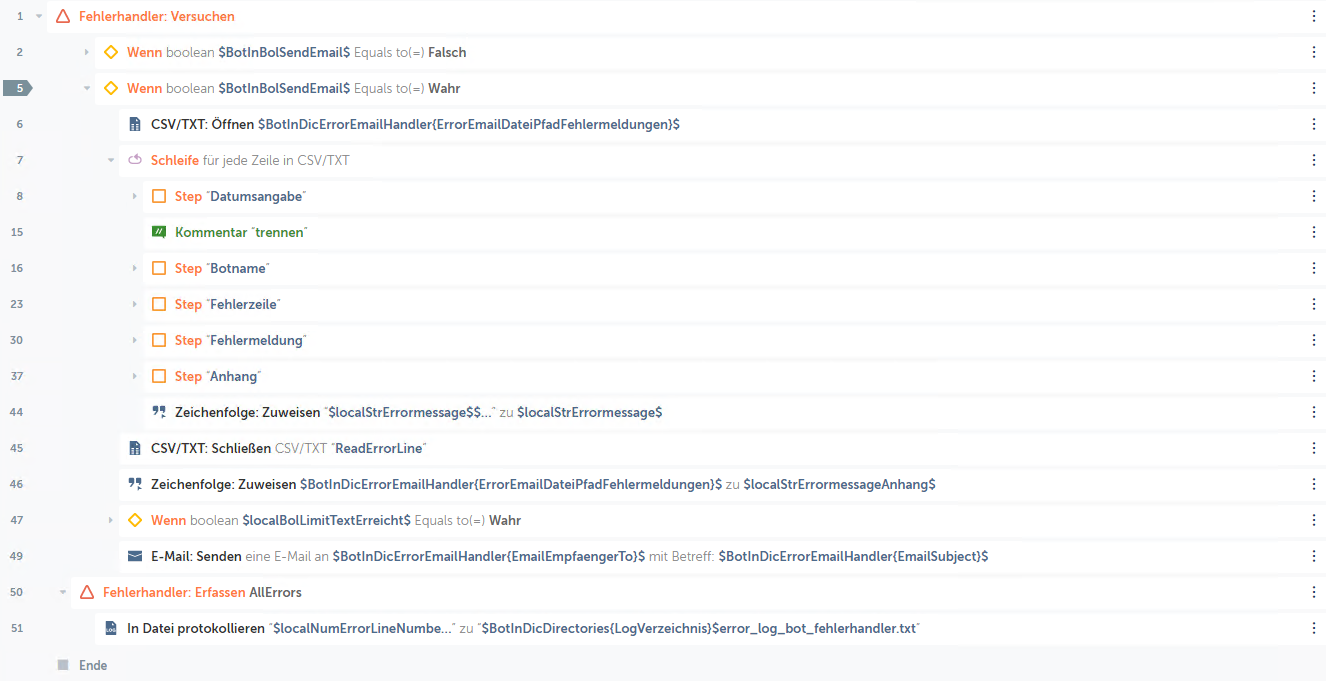Expand the Wenn $BotInBolSendEmail$ Falsch condition
This screenshot has height=681, width=1326.
pos(87,52)
